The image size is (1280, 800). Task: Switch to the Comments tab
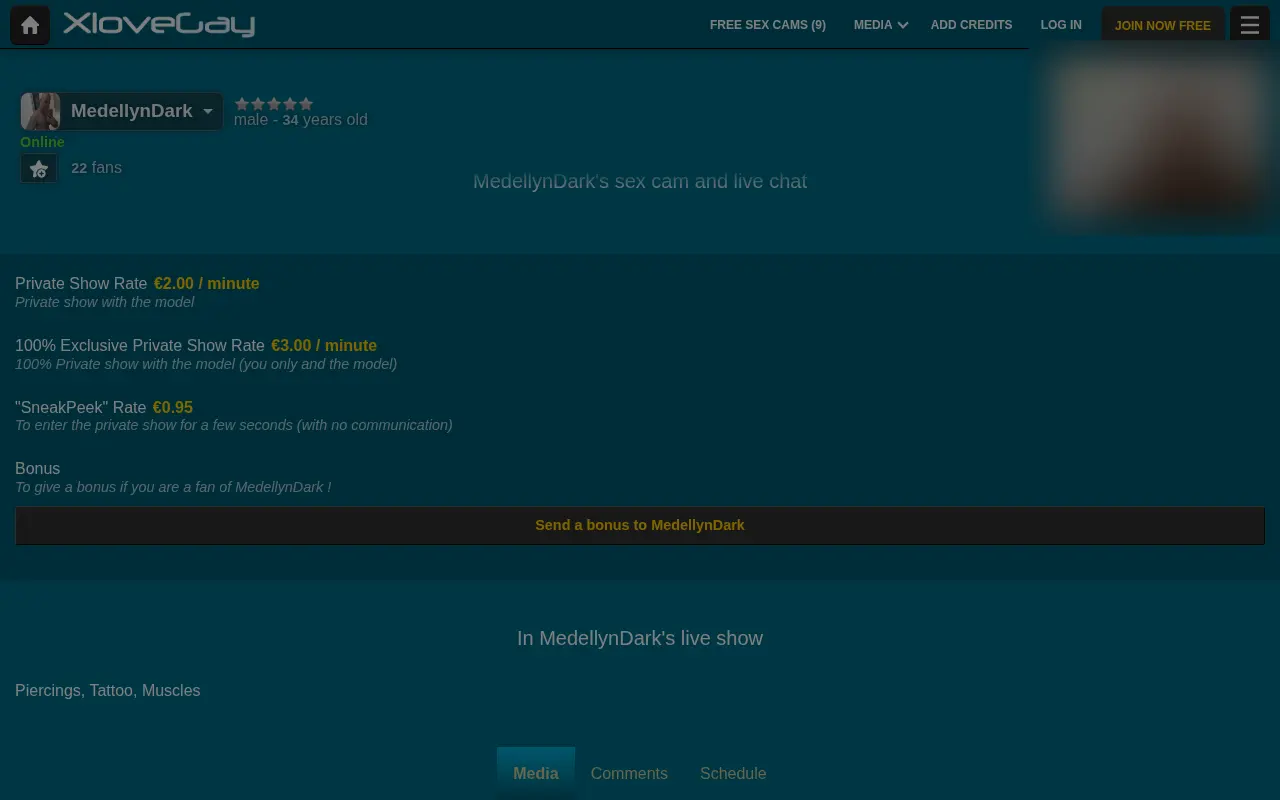click(629, 773)
